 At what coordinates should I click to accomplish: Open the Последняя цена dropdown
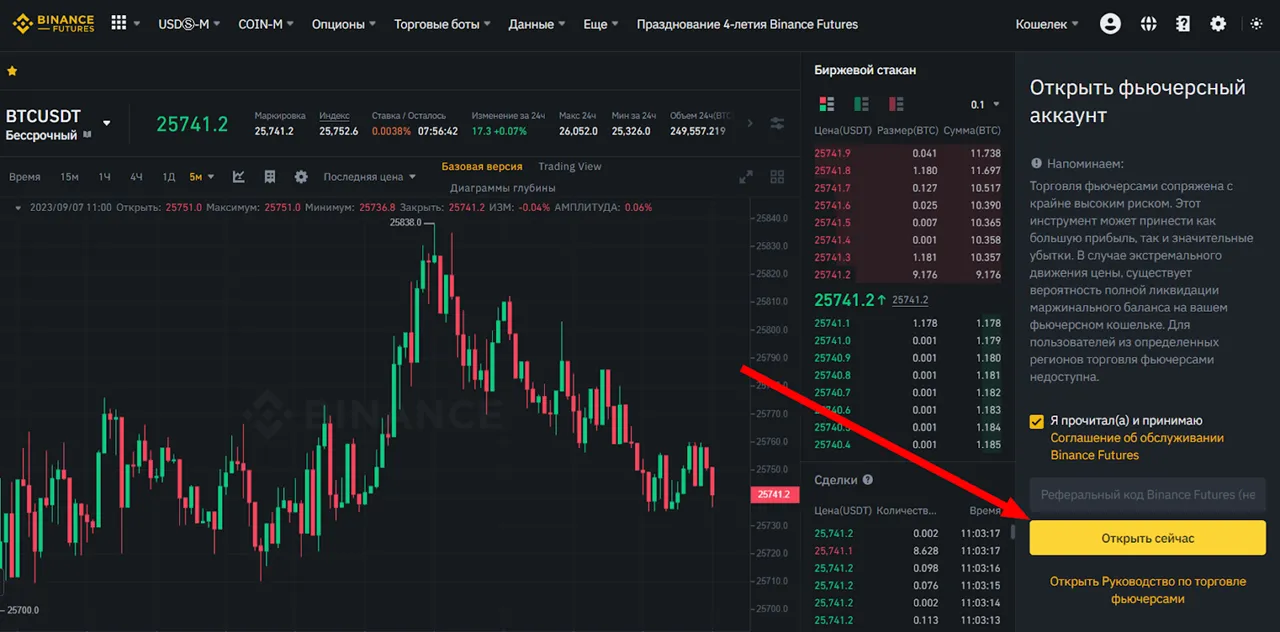click(369, 177)
